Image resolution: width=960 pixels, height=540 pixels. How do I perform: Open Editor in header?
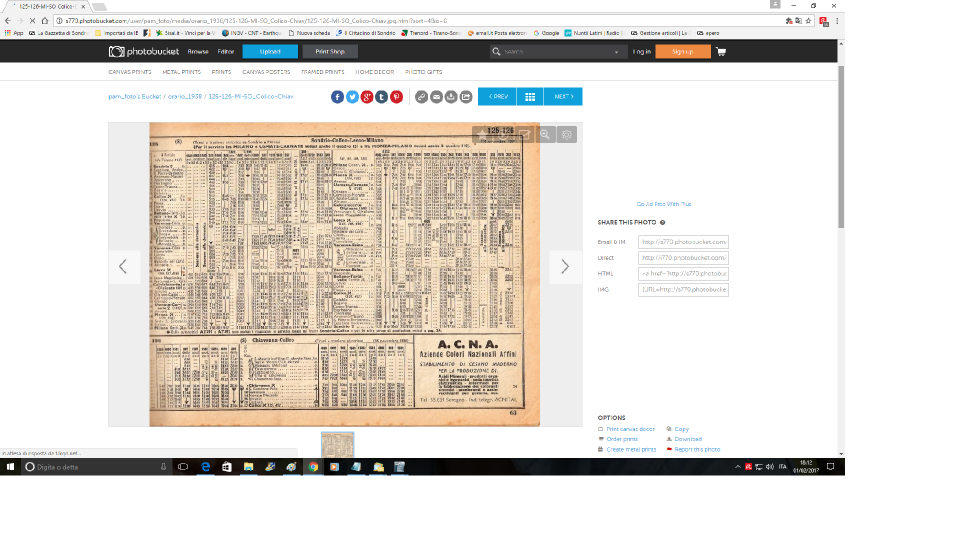click(x=226, y=52)
